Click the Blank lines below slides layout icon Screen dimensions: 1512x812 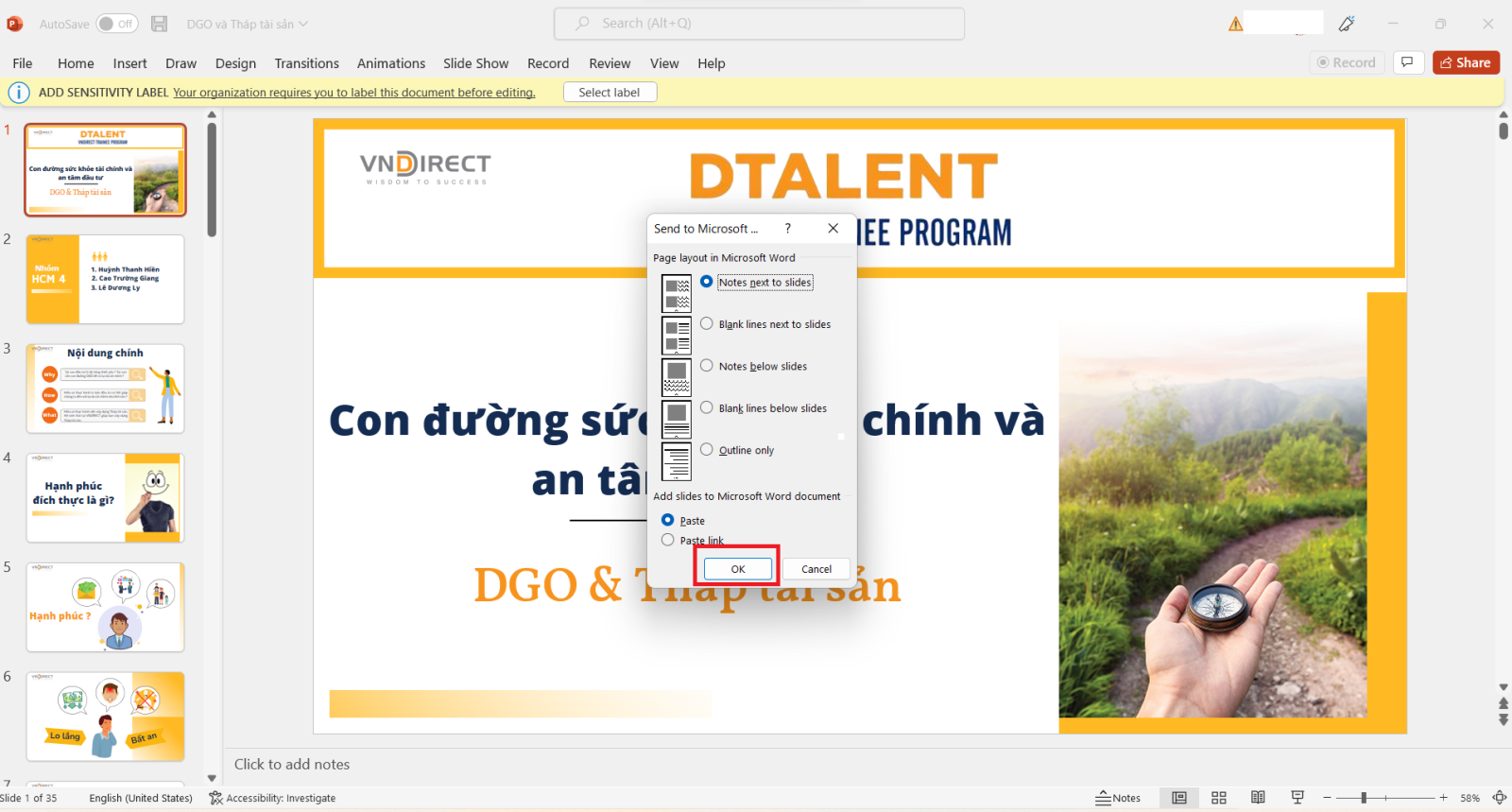pos(677,419)
